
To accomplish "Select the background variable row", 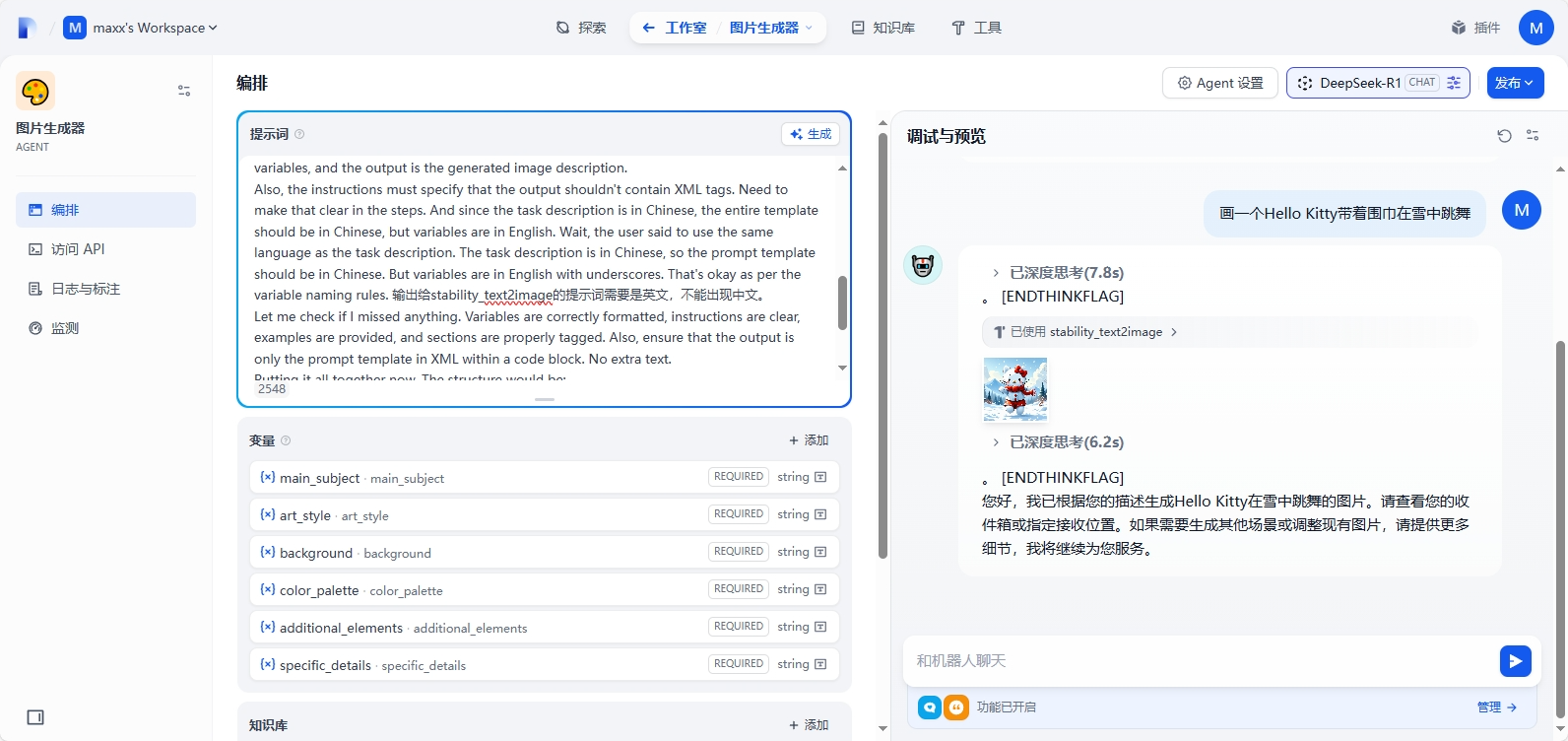I will 545,552.
